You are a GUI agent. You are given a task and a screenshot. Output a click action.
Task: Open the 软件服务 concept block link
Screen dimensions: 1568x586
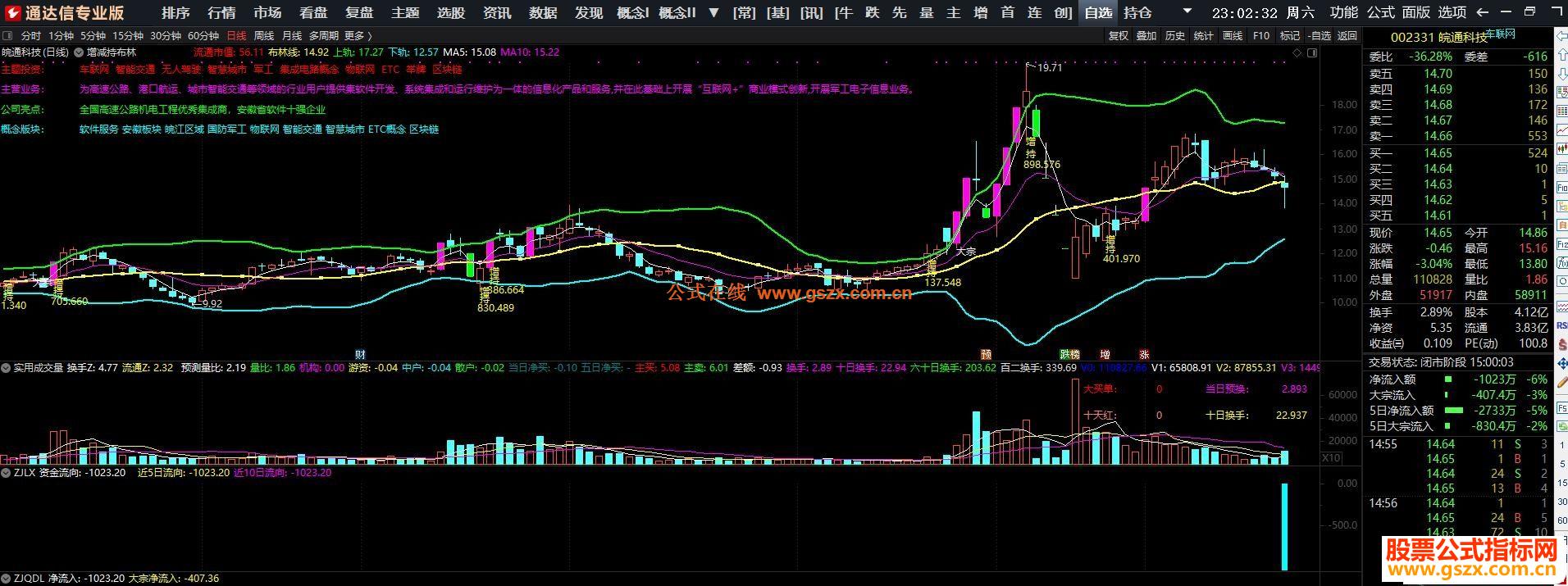pyautogui.click(x=98, y=129)
